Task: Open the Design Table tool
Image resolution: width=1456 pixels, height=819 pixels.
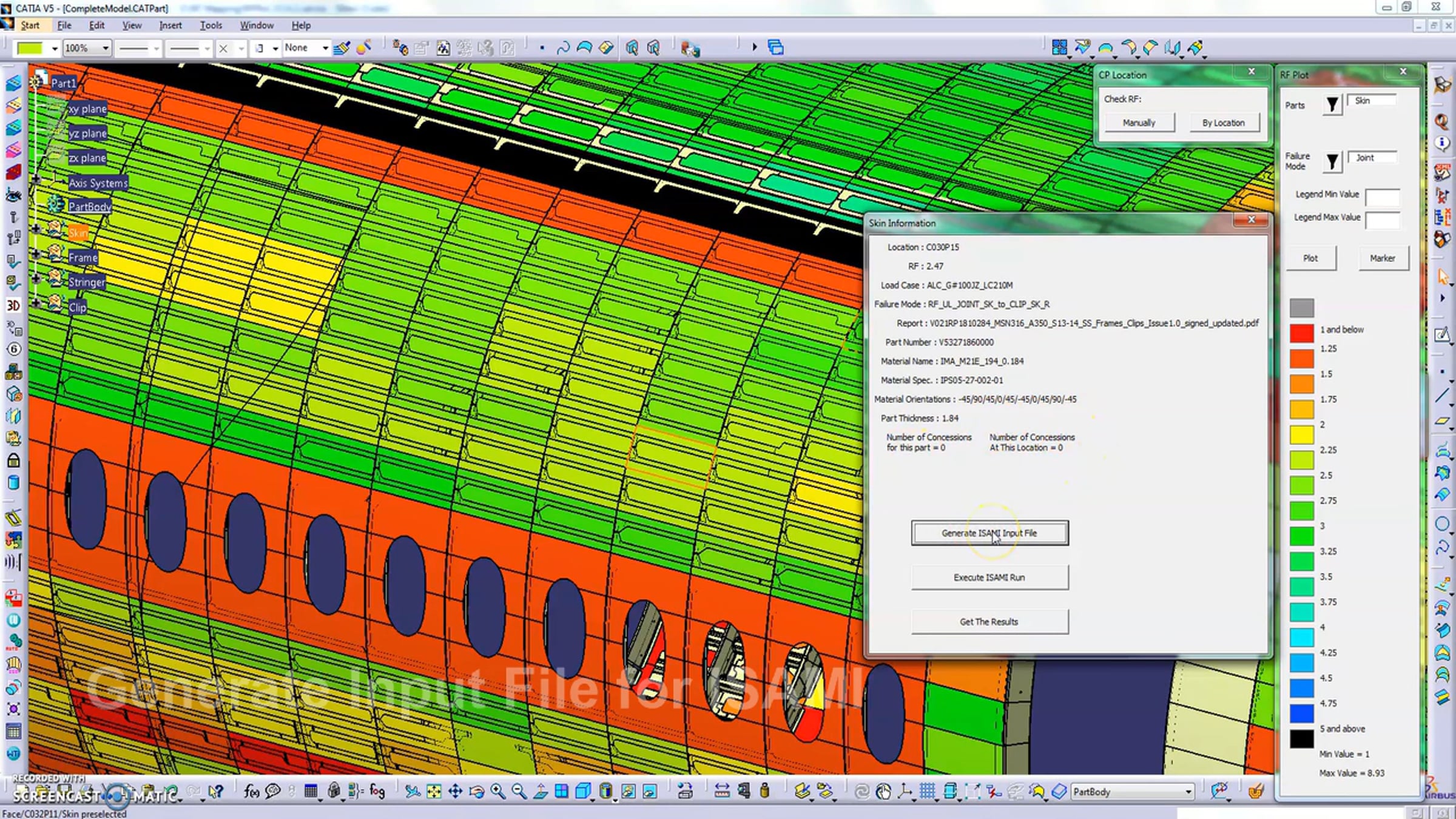Action: (x=311, y=791)
